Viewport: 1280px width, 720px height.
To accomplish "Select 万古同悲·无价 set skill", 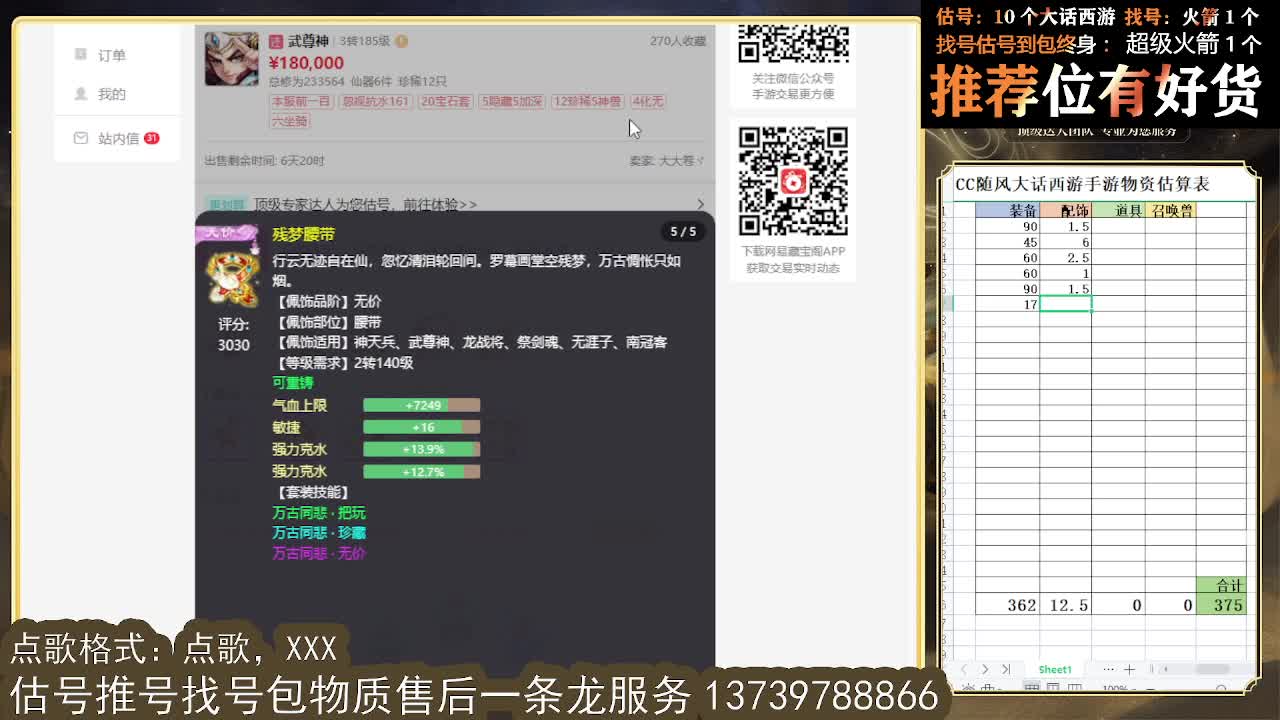I will click(x=319, y=553).
